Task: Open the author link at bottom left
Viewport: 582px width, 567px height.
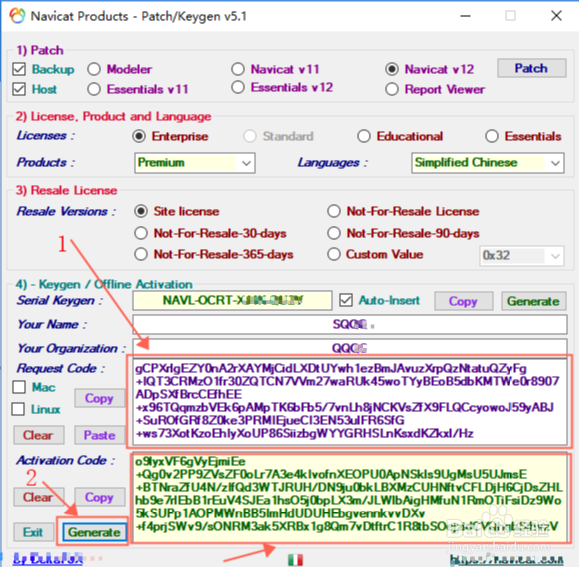Action: 48,558
